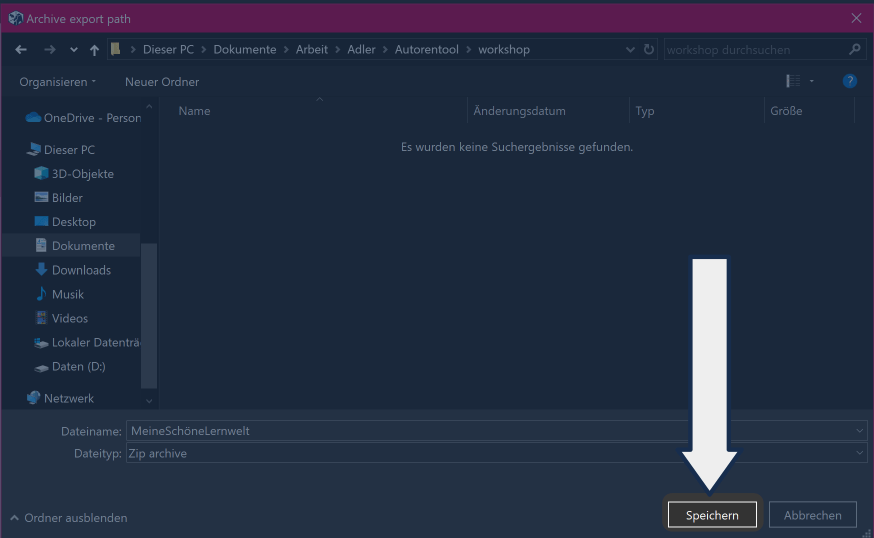Viewport: 874px width, 538px height.
Task: Click the Speichern button
Action: point(712,515)
